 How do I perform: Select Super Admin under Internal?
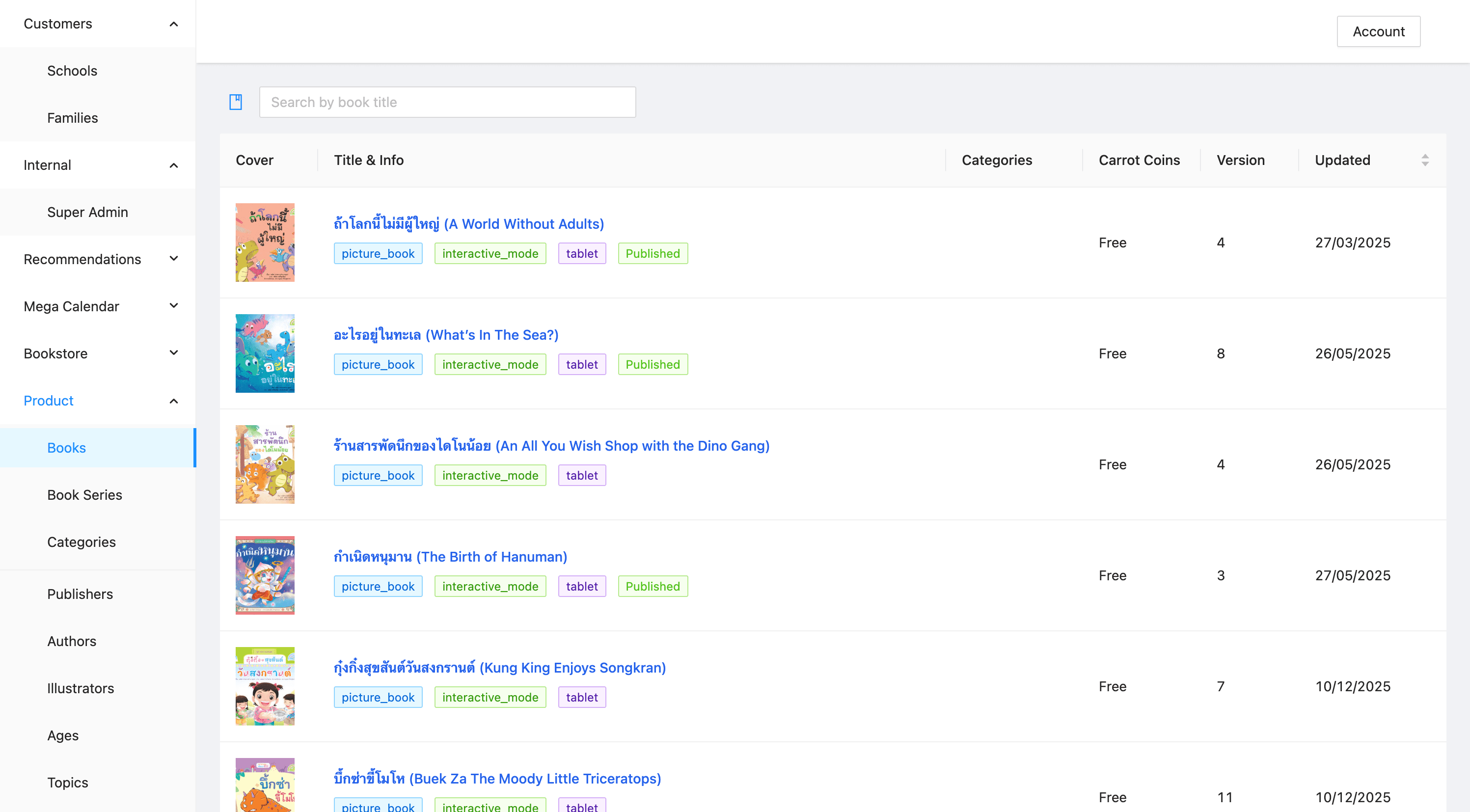(87, 212)
